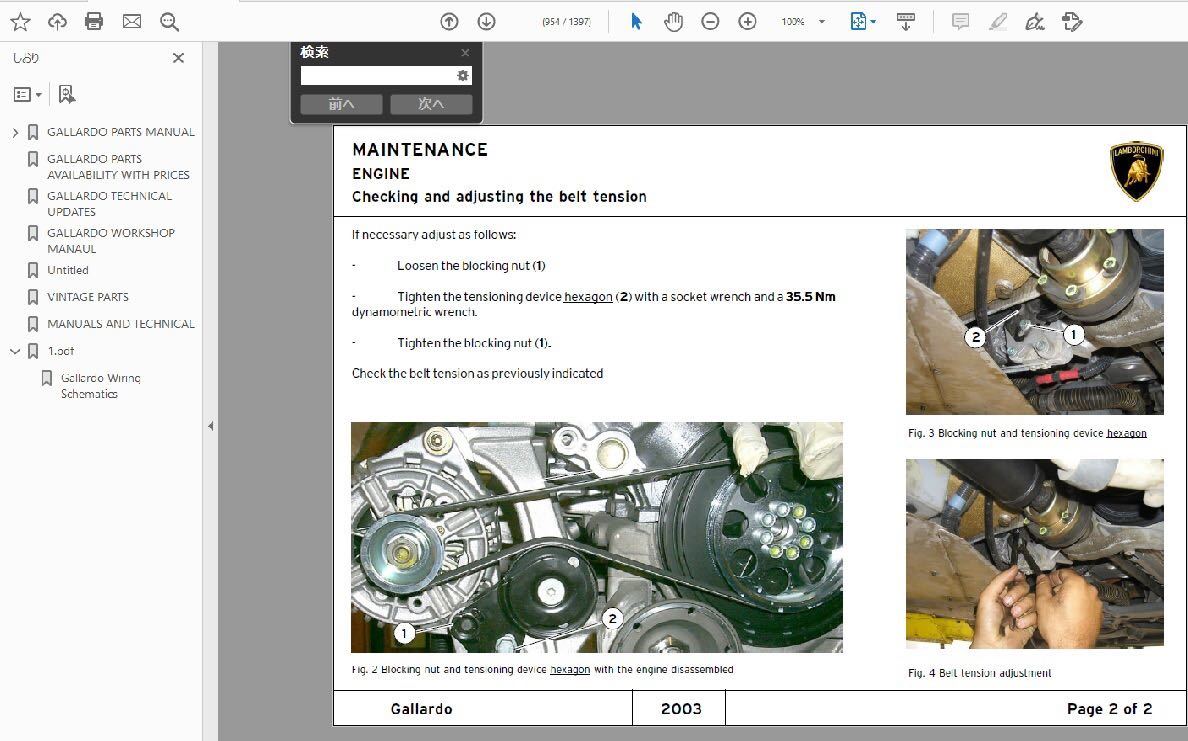Click the '2003' footer cell
The height and width of the screenshot is (741, 1188).
[680, 709]
